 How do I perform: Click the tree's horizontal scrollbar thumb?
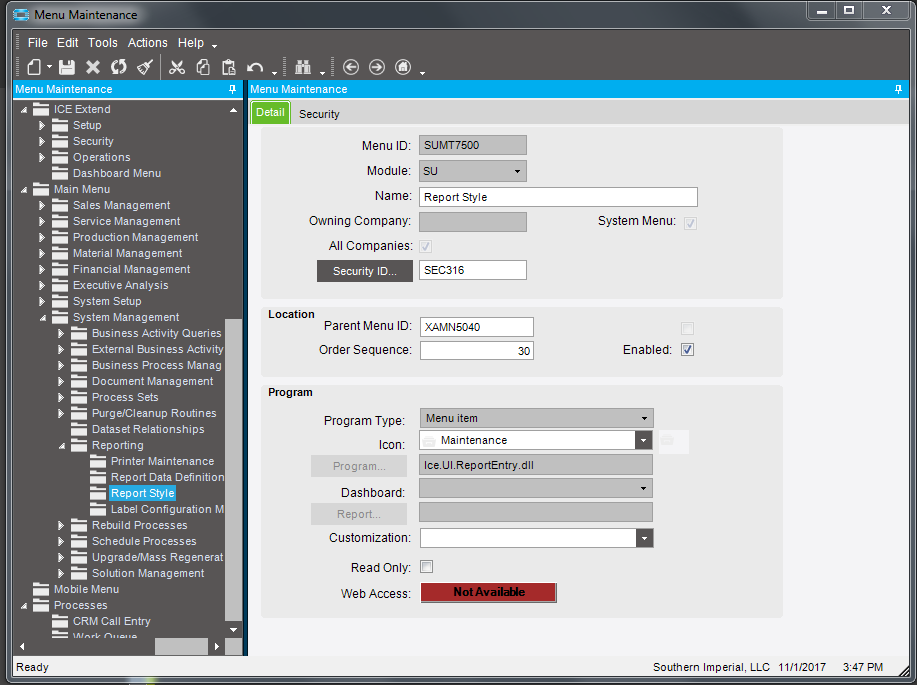click(x=181, y=646)
